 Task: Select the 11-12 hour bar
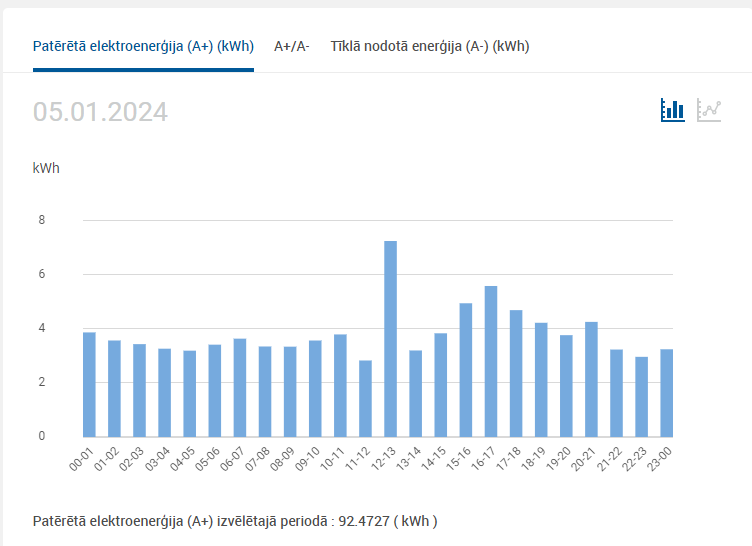pos(365,399)
